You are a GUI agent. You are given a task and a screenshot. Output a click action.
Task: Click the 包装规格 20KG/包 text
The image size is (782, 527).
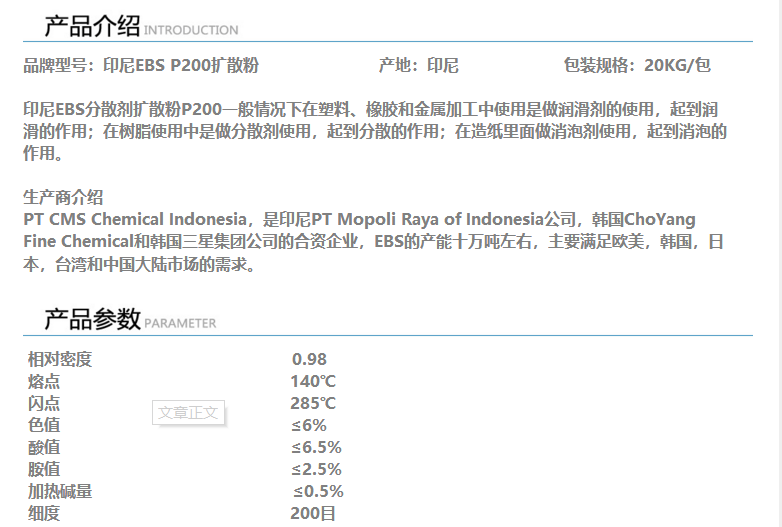(x=637, y=66)
